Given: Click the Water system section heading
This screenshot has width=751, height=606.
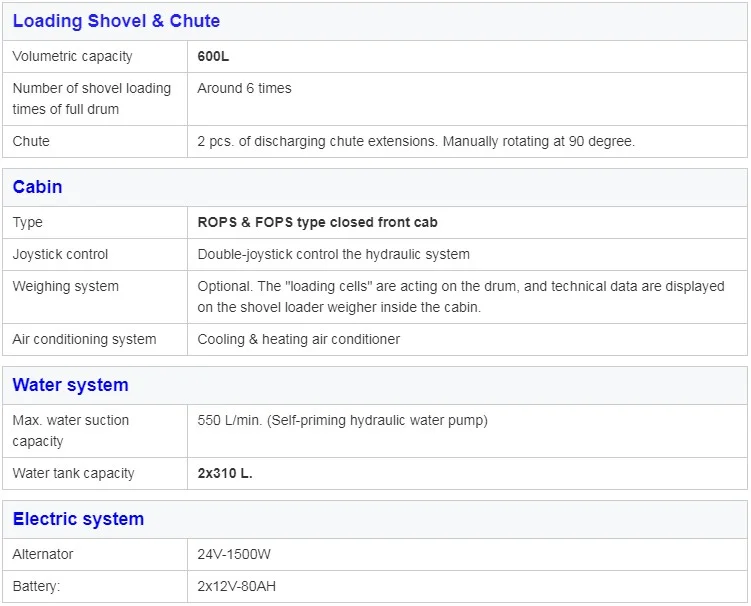Looking at the screenshot, I should pos(70,385).
